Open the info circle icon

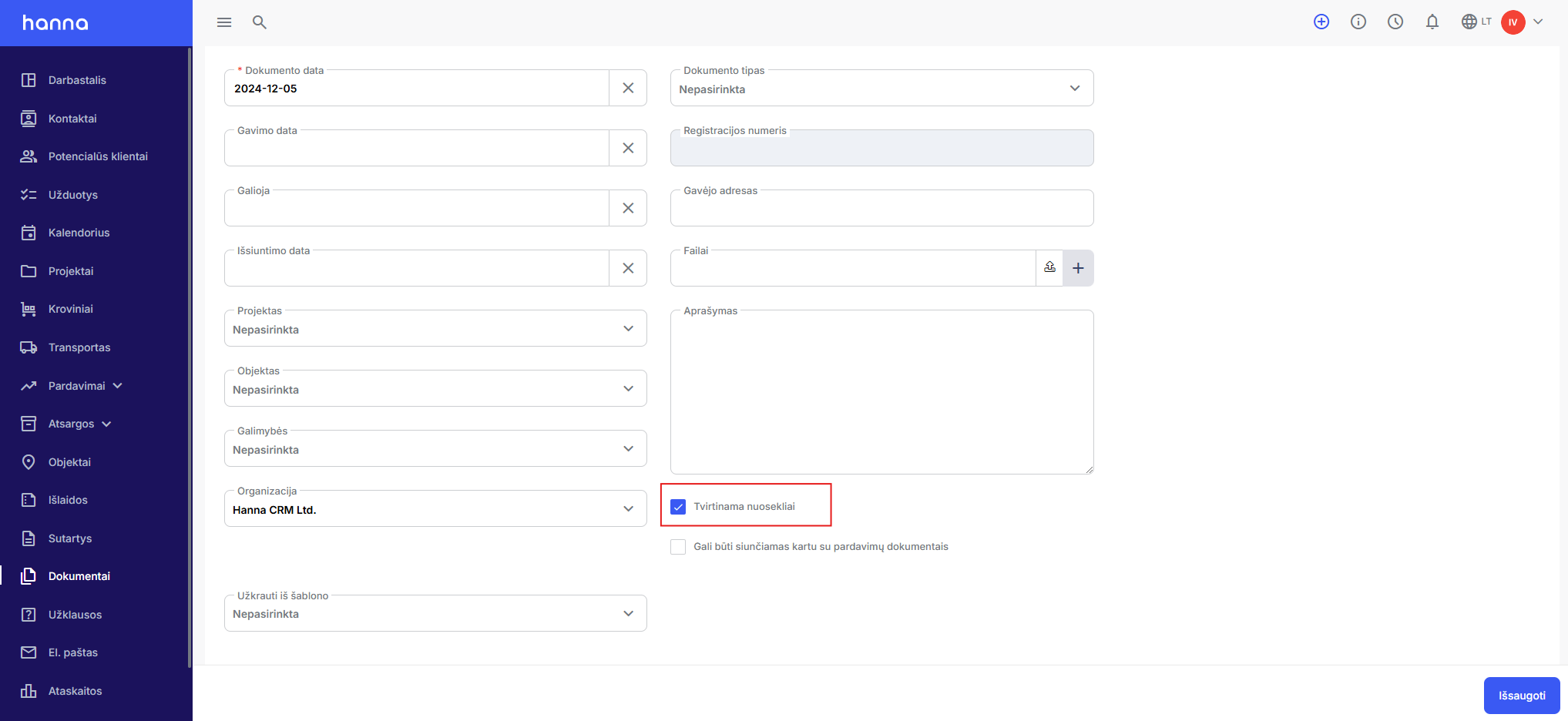click(x=1358, y=22)
